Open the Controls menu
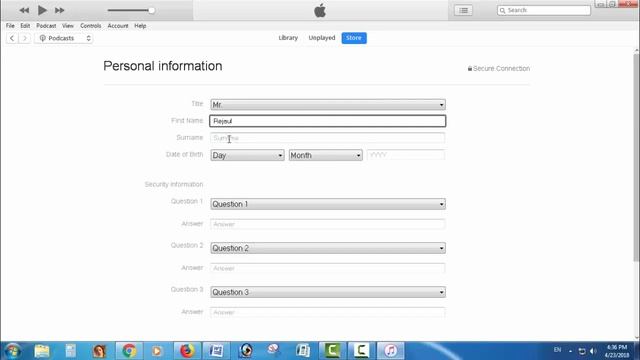Viewport: 640px width, 360px height. click(91, 26)
